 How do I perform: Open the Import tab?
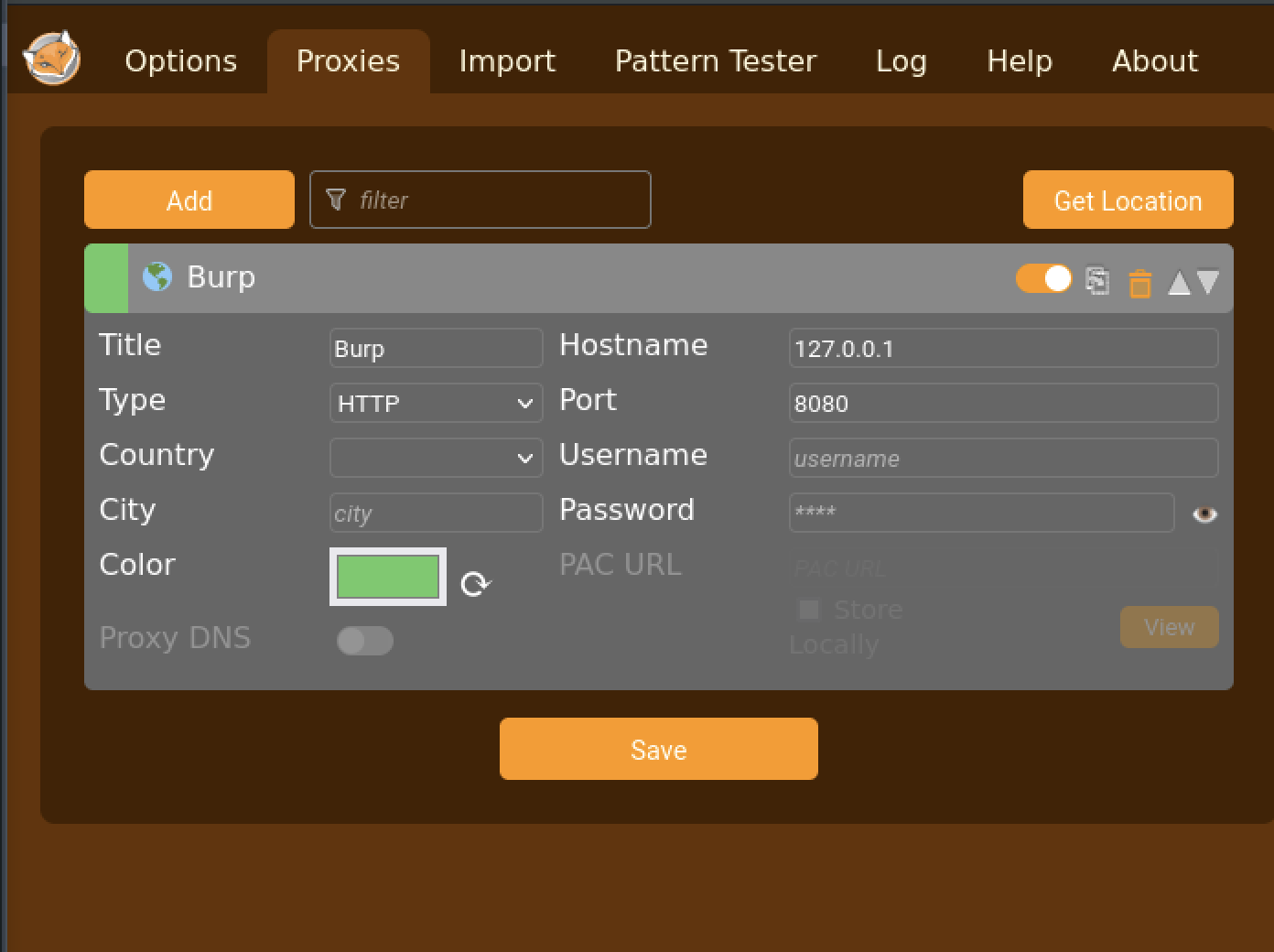507,60
